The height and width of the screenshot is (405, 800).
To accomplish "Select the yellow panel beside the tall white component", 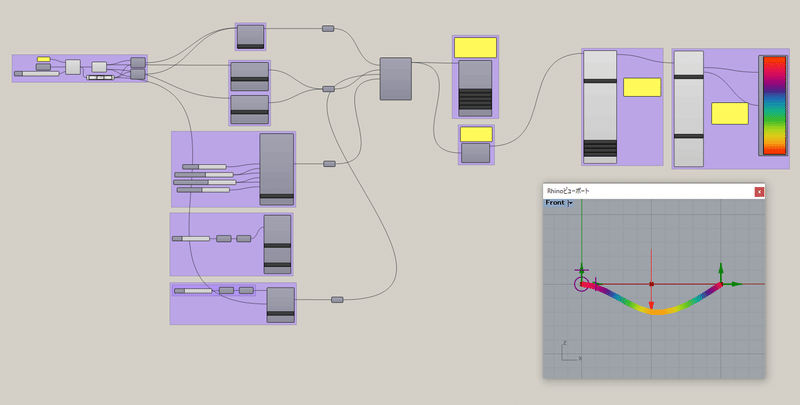I will coord(642,87).
